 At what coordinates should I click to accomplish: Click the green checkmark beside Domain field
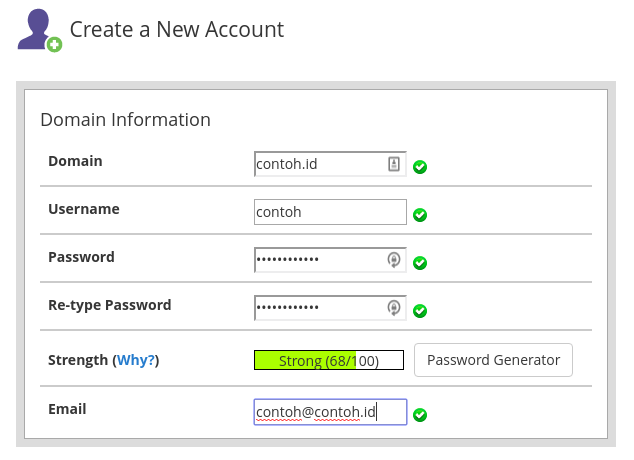420,167
